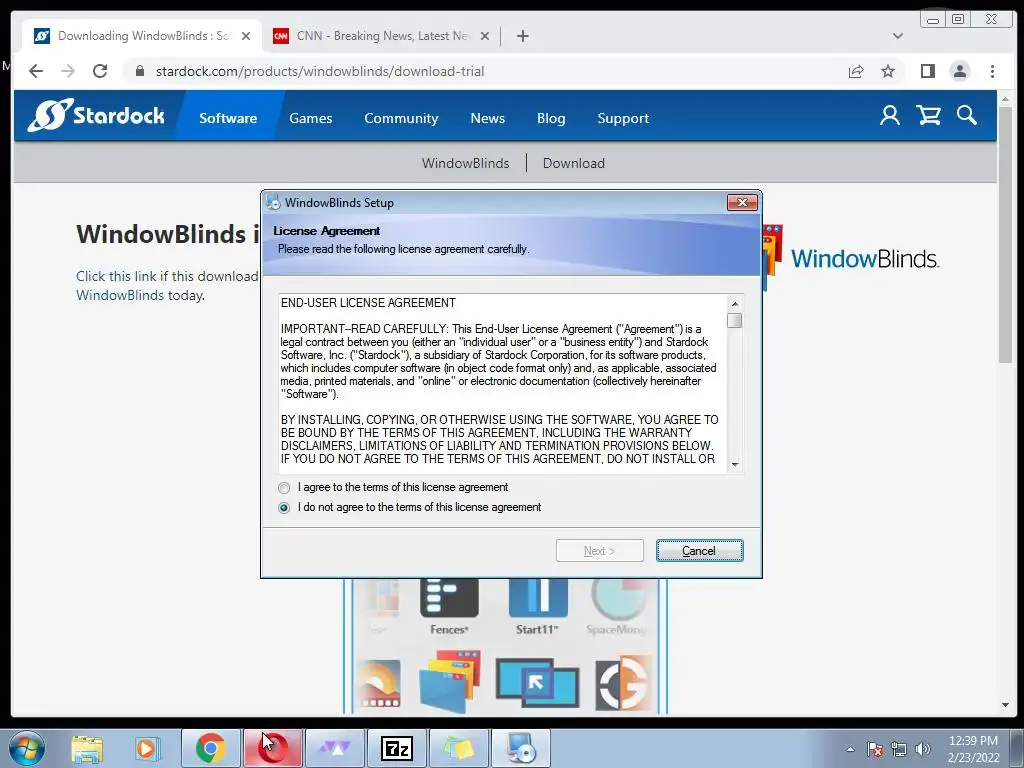The height and width of the screenshot is (768, 1024).
Task: Close the CNN Breaking News tab
Action: [x=485, y=36]
